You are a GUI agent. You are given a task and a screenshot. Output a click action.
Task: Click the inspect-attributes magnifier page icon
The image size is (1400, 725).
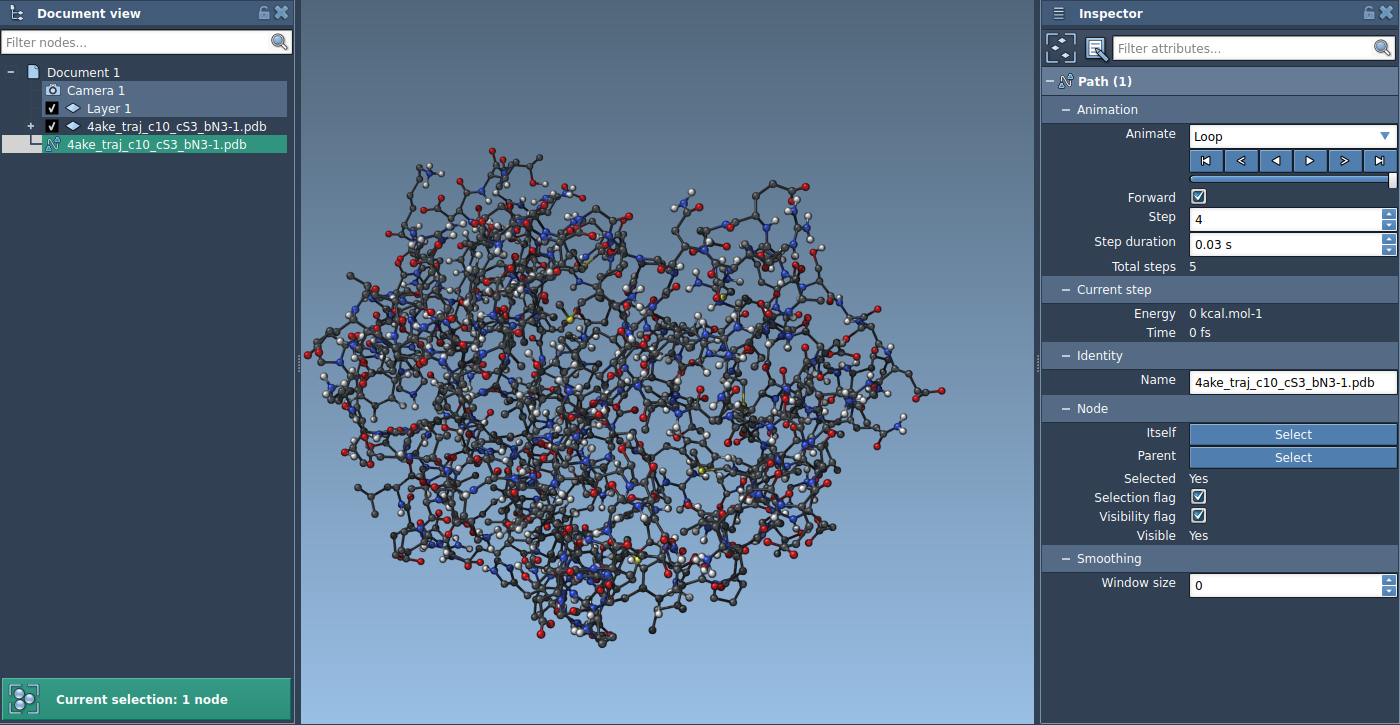coord(1096,48)
